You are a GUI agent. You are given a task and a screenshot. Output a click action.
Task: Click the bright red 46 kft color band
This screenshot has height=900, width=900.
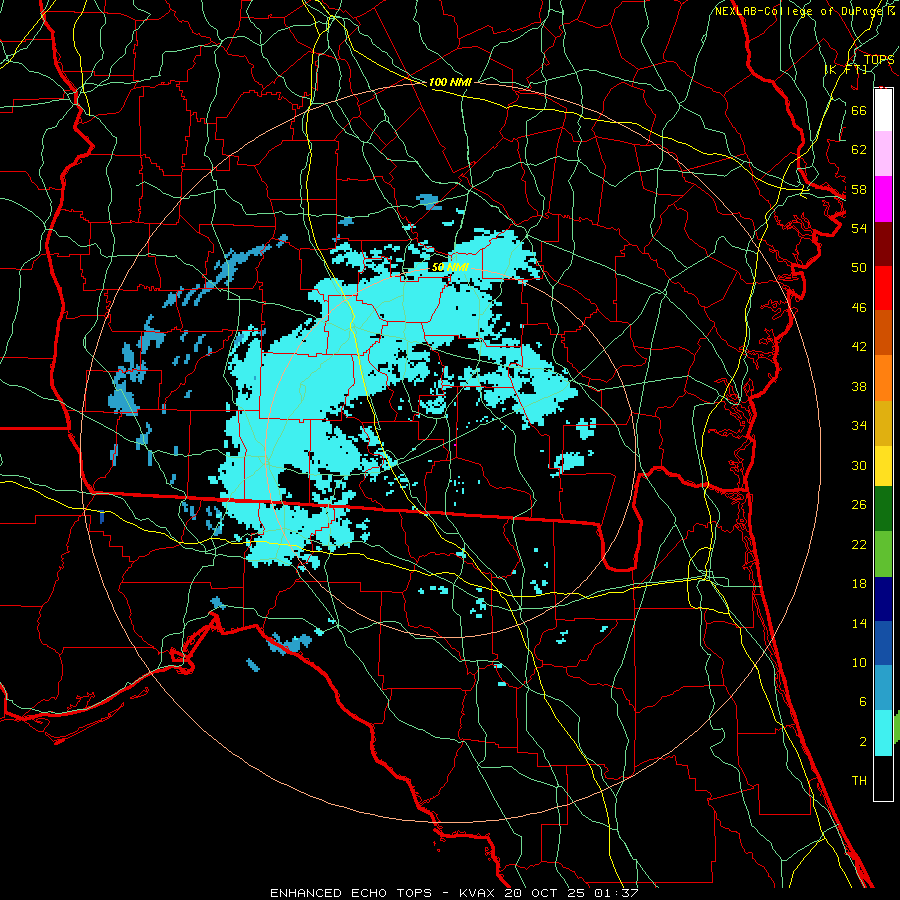click(883, 288)
